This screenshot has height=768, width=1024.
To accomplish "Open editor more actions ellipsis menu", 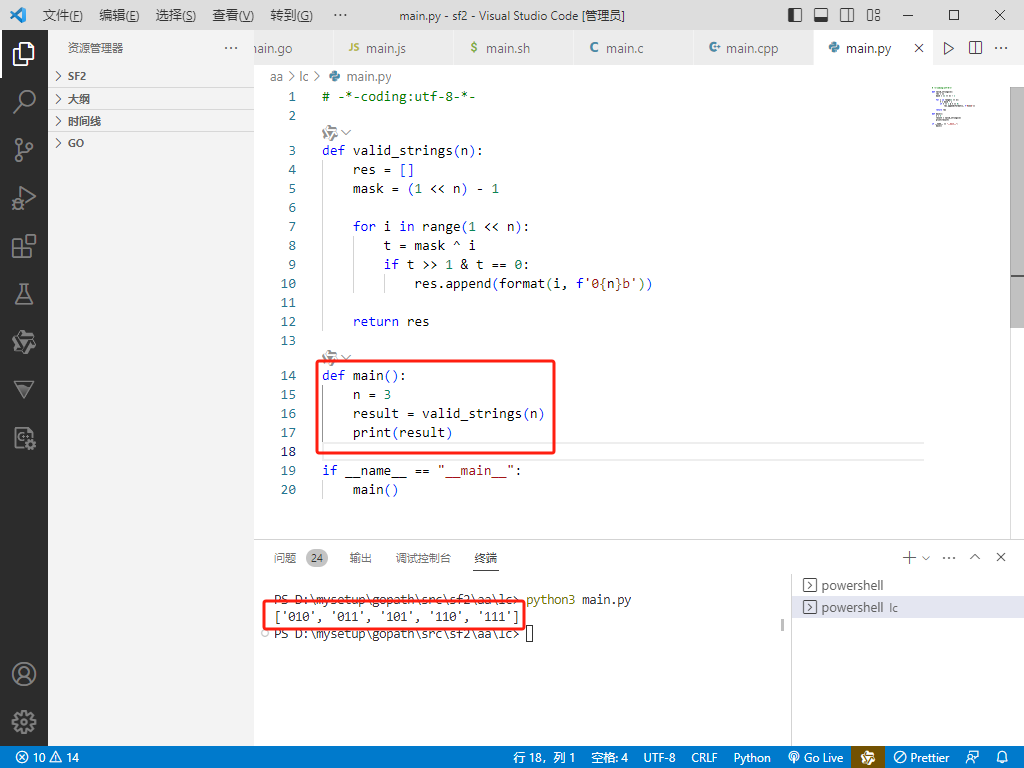I will (x=1001, y=48).
